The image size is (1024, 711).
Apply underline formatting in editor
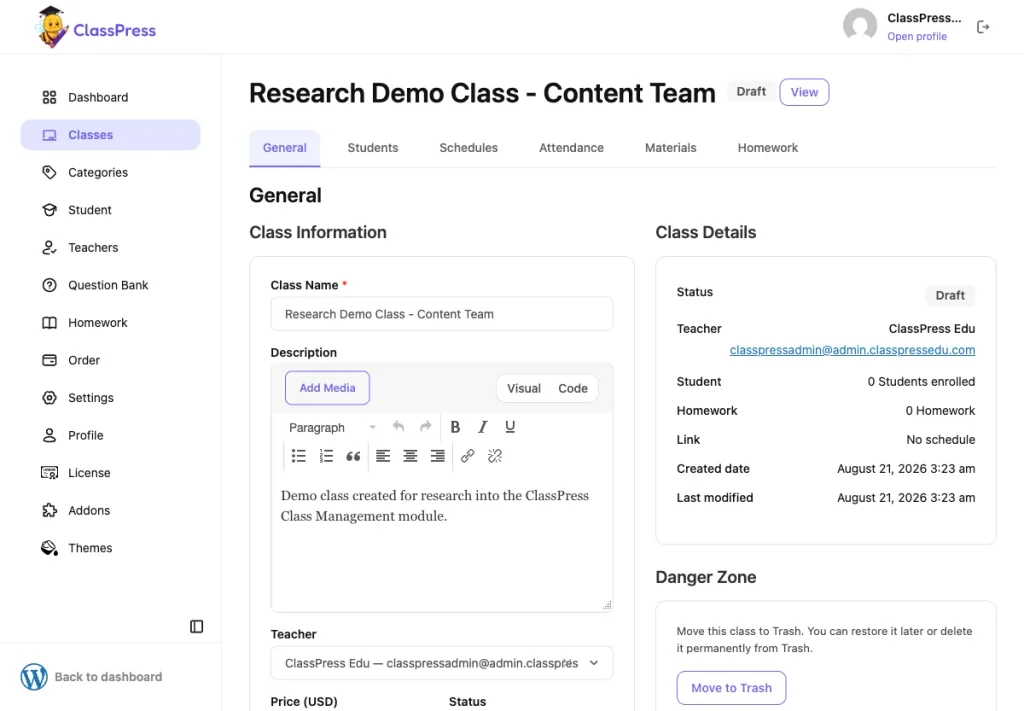tap(510, 427)
